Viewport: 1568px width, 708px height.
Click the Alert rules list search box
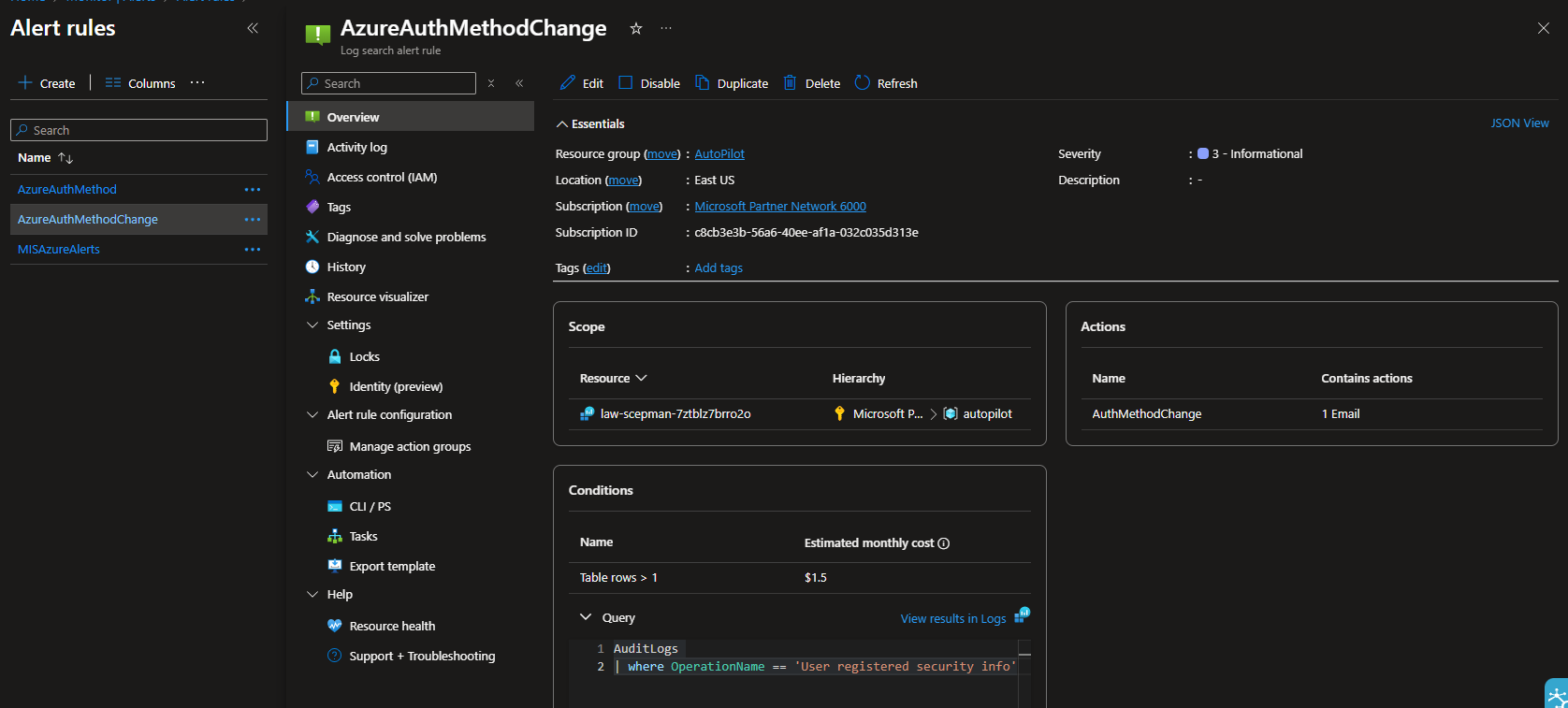click(x=138, y=130)
